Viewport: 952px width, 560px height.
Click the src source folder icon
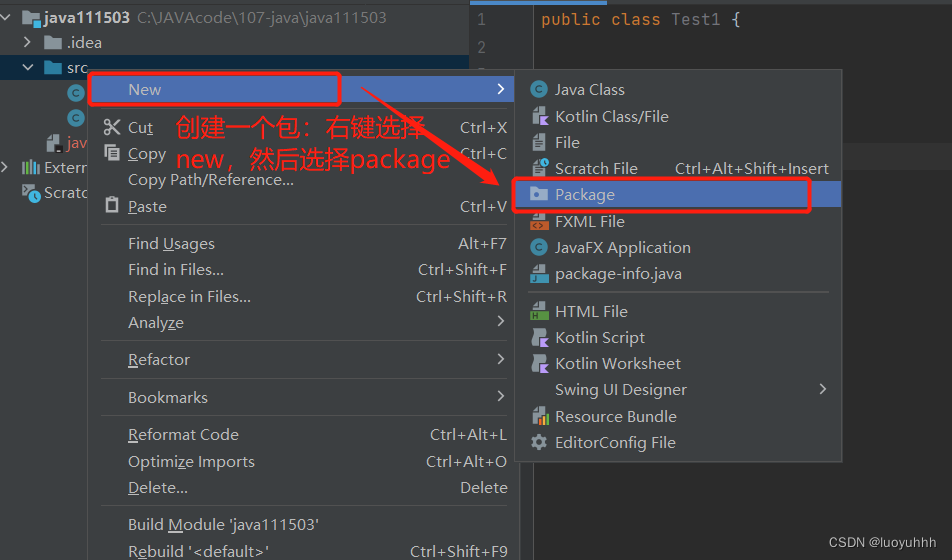pos(53,67)
